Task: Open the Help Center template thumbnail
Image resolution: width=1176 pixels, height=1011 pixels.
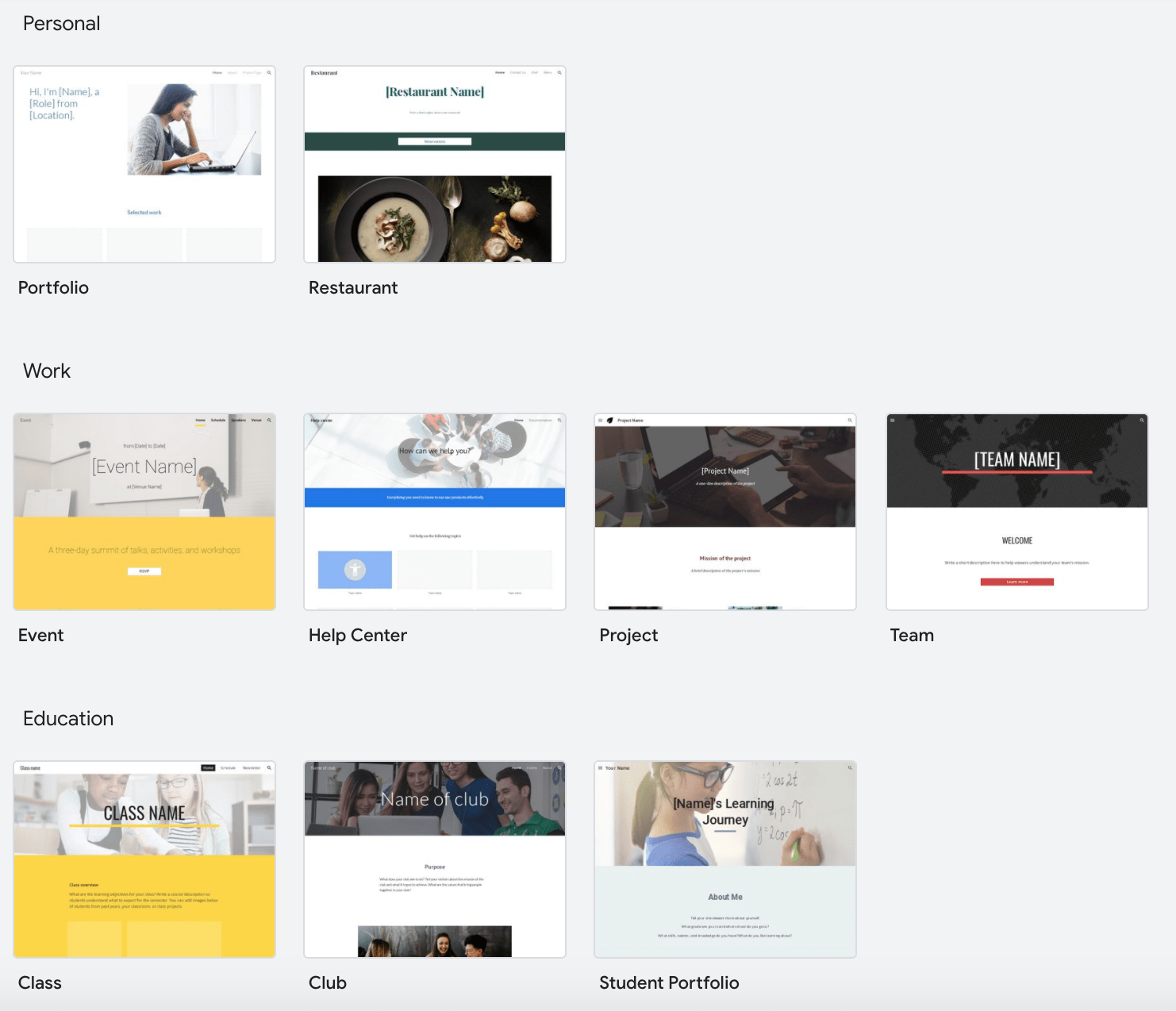Action: point(435,512)
